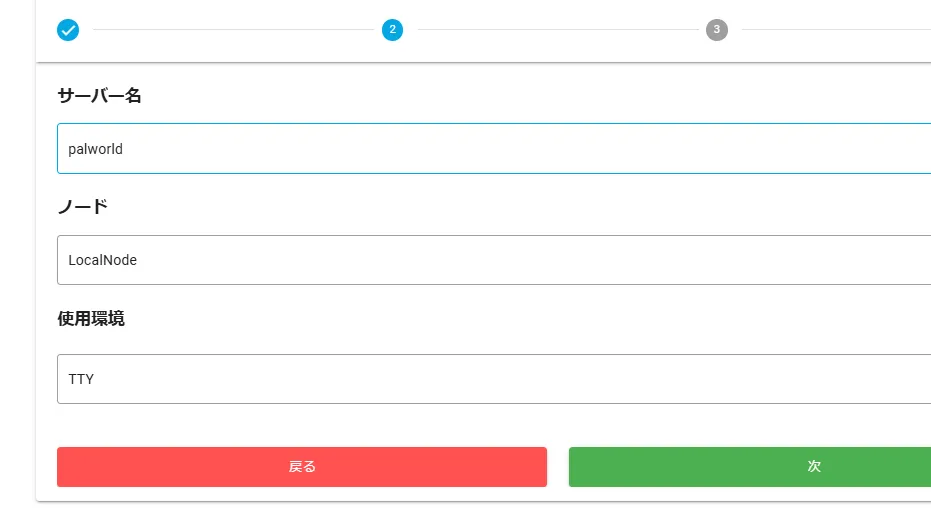Click the '次' text on the next button

coord(814,467)
